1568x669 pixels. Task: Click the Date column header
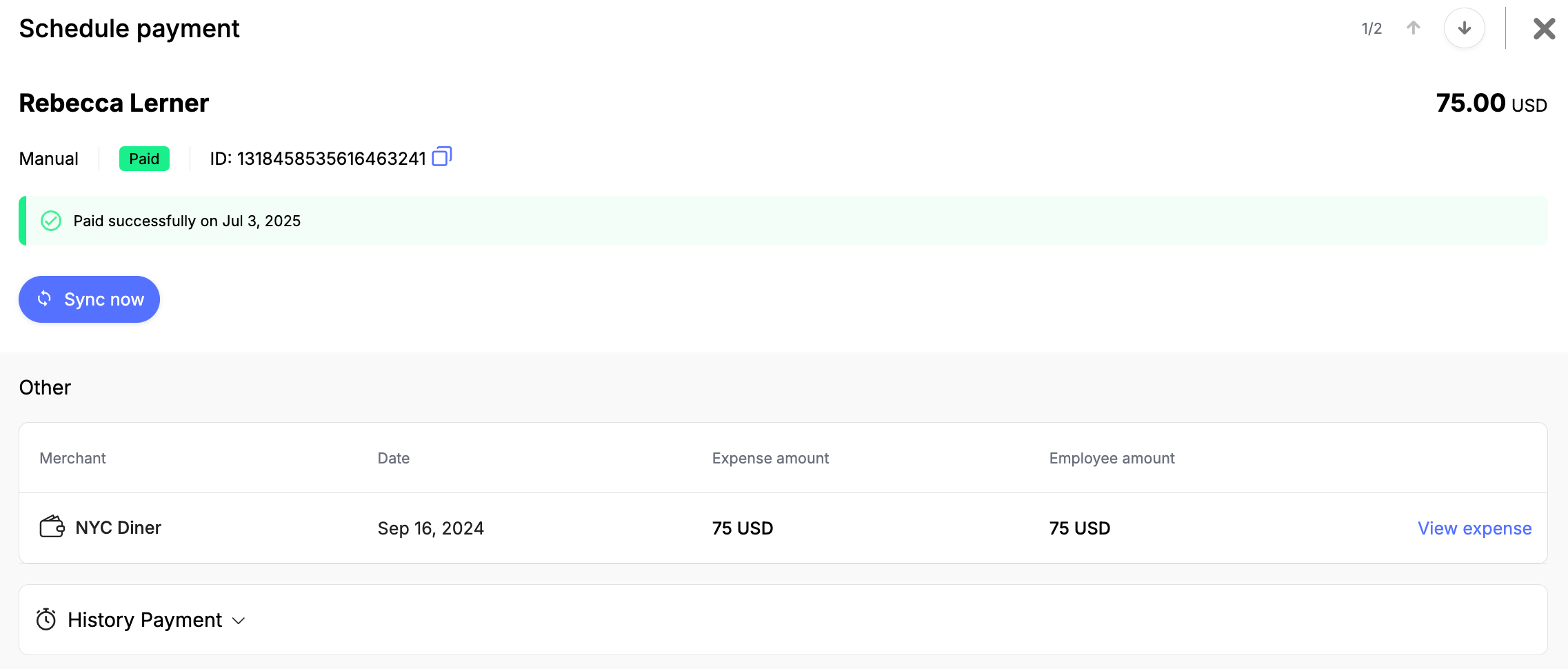coord(393,458)
